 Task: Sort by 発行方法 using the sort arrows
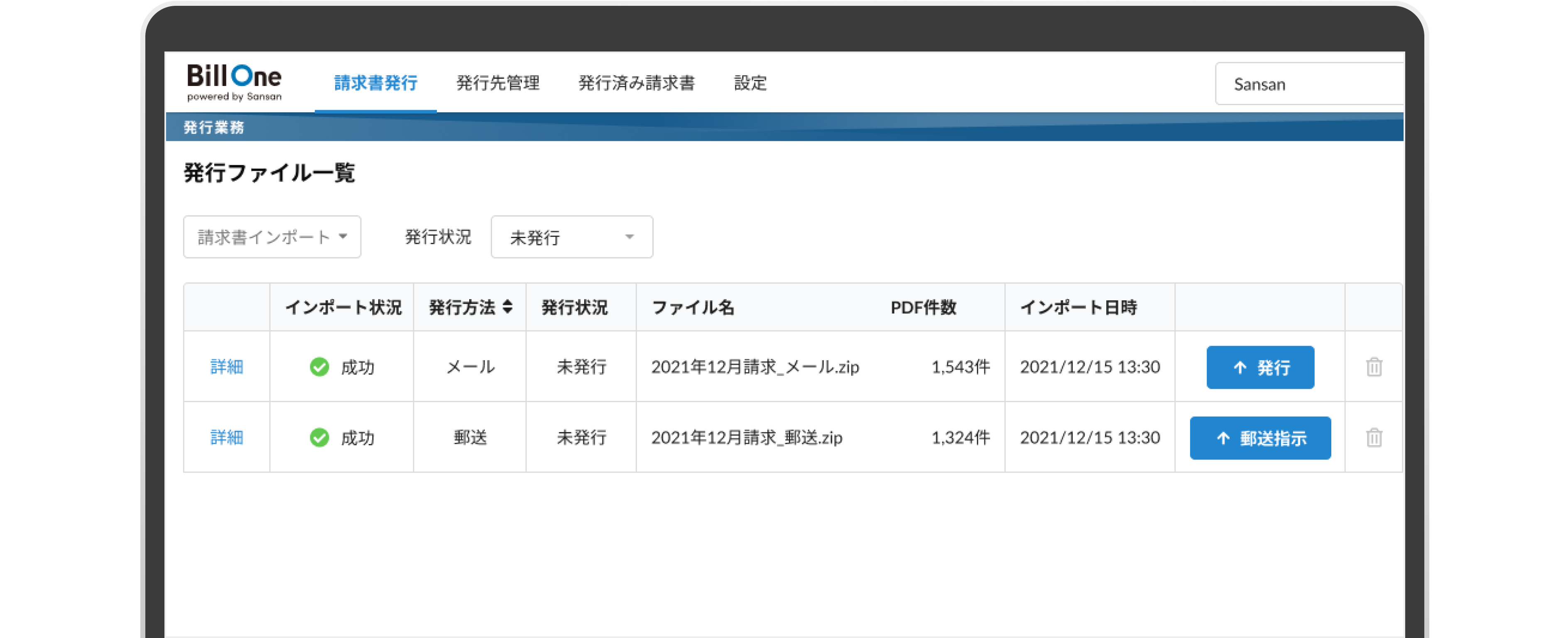(x=508, y=307)
